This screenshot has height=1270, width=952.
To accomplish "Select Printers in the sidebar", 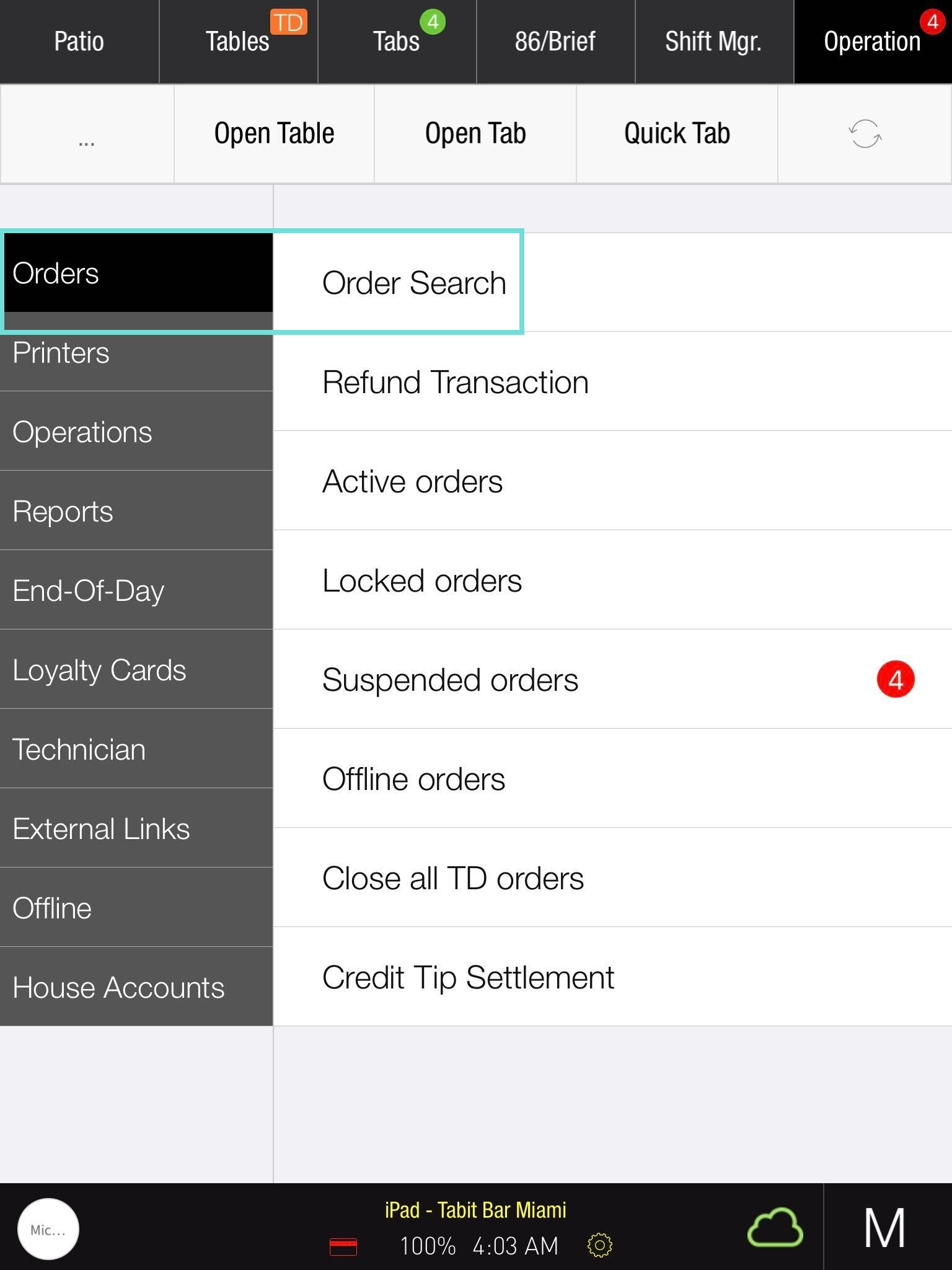I will coord(136,353).
